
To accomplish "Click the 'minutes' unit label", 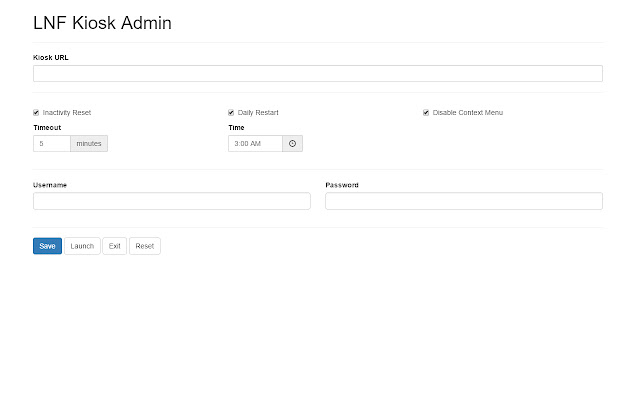I will 89,144.
